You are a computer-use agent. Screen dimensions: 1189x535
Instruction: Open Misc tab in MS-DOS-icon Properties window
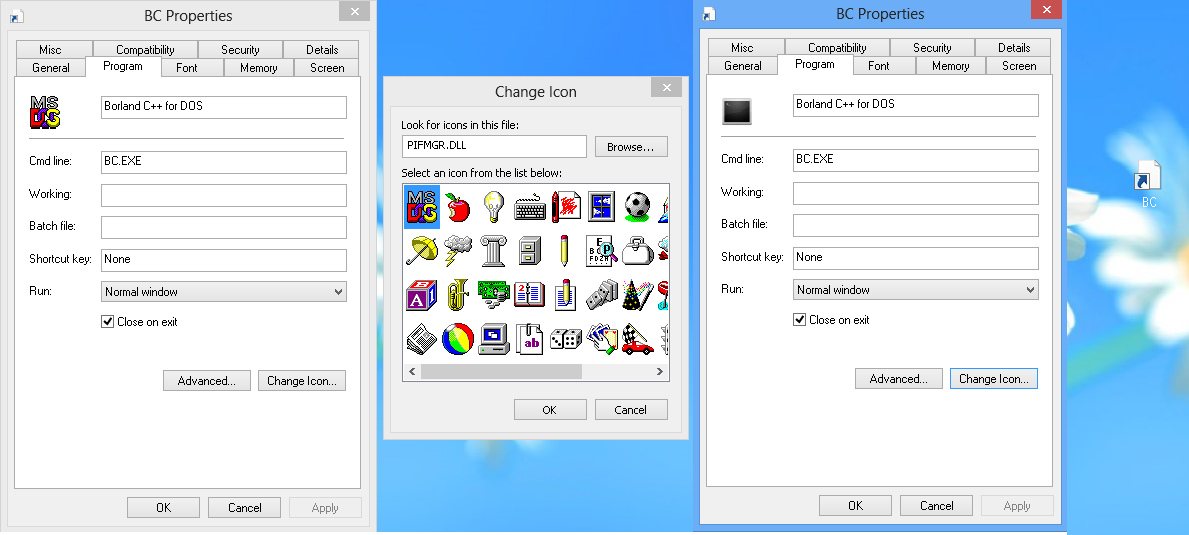pos(50,49)
